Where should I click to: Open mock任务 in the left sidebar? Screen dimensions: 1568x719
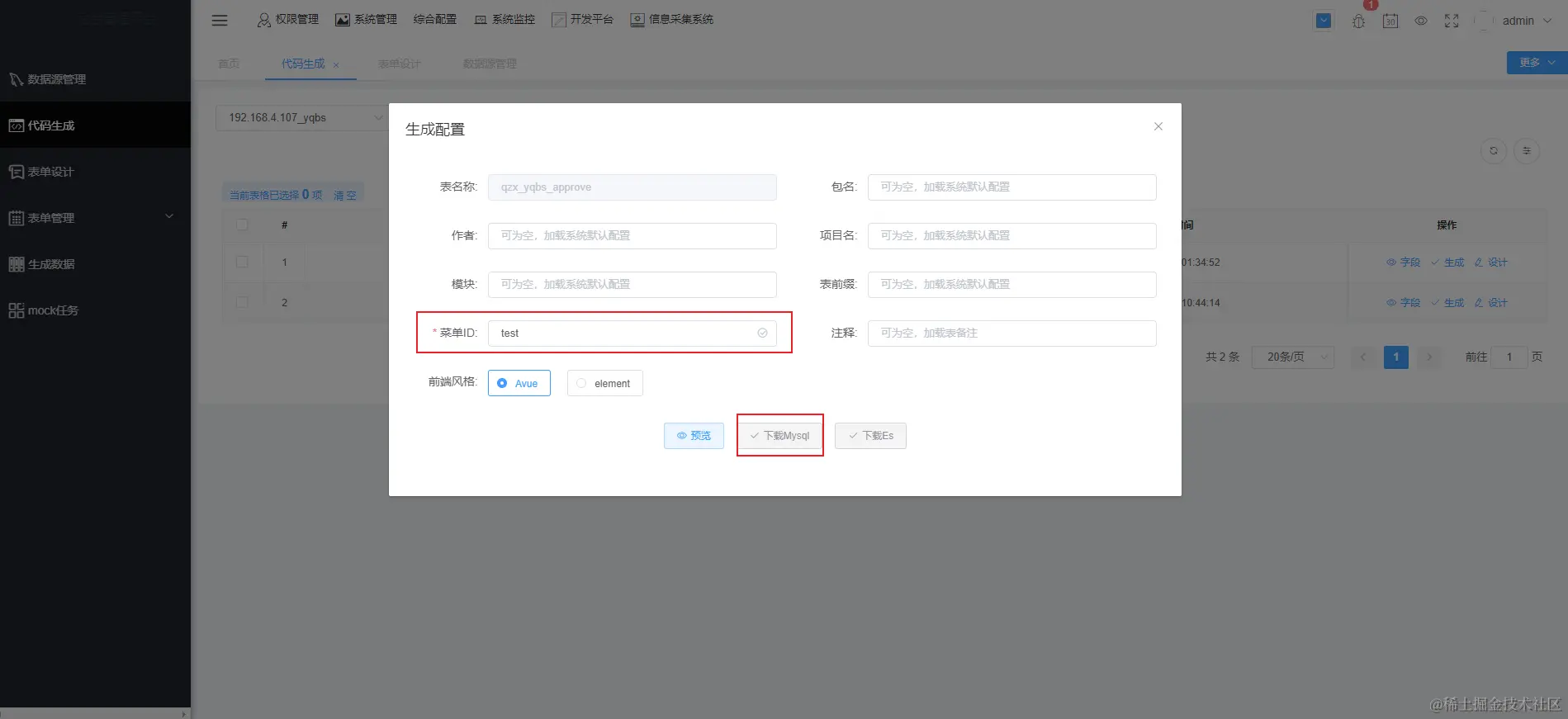[95, 310]
